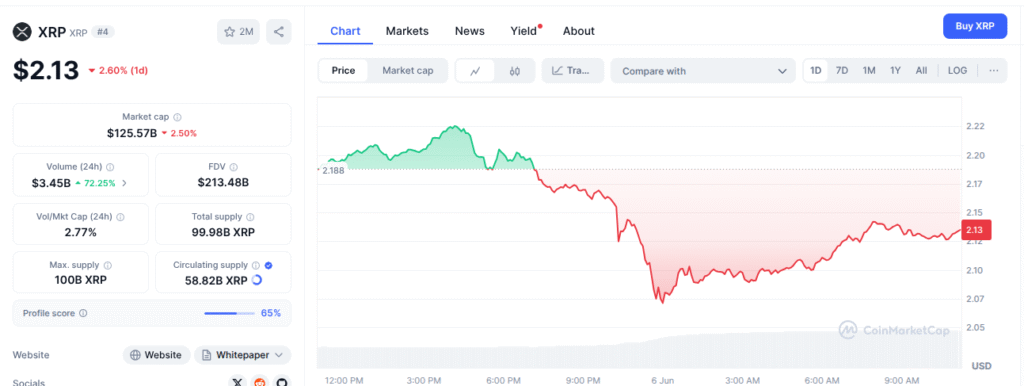Open the Yield tab
This screenshot has height=386, width=1024.
(x=524, y=31)
